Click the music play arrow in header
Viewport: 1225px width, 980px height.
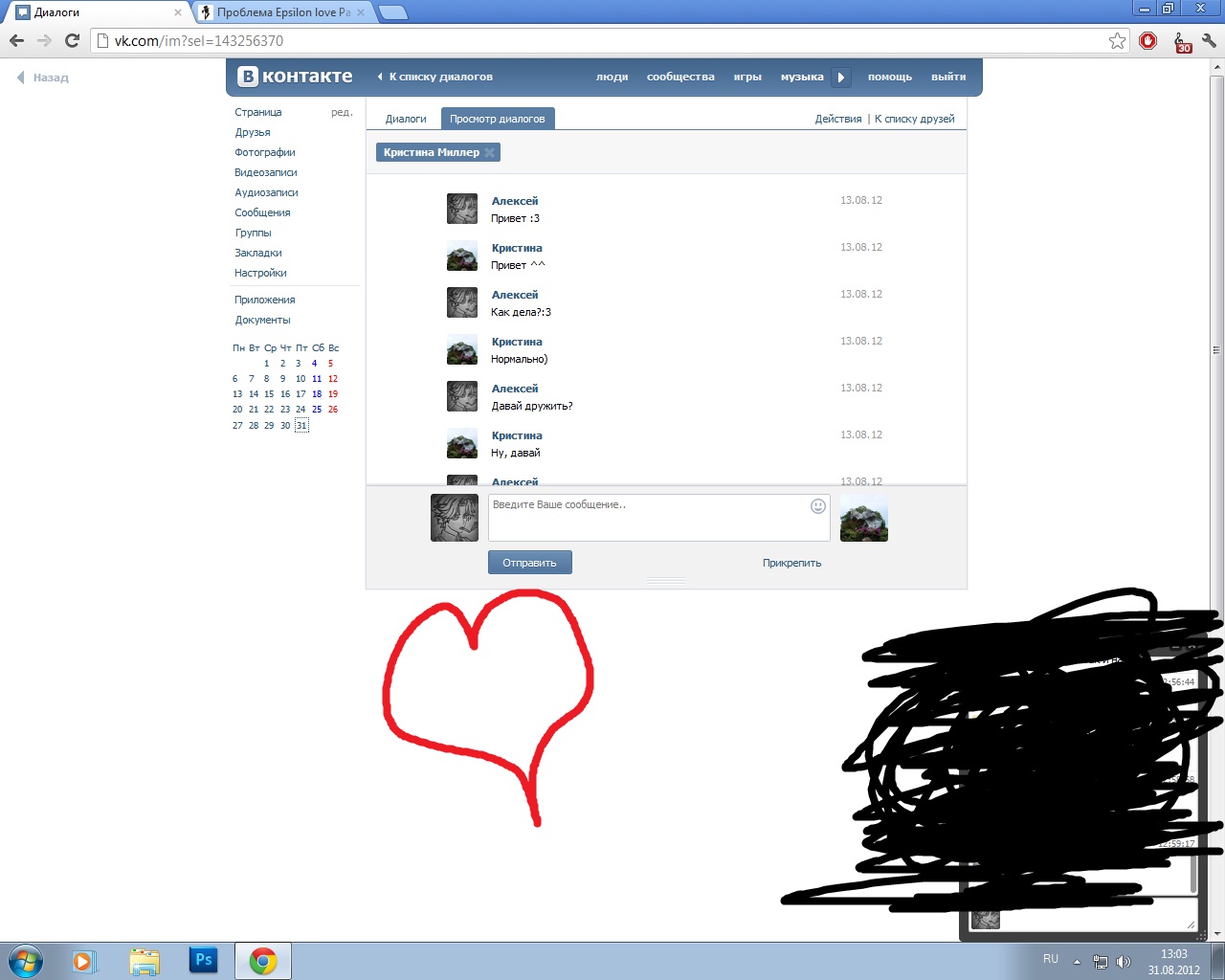click(x=840, y=78)
